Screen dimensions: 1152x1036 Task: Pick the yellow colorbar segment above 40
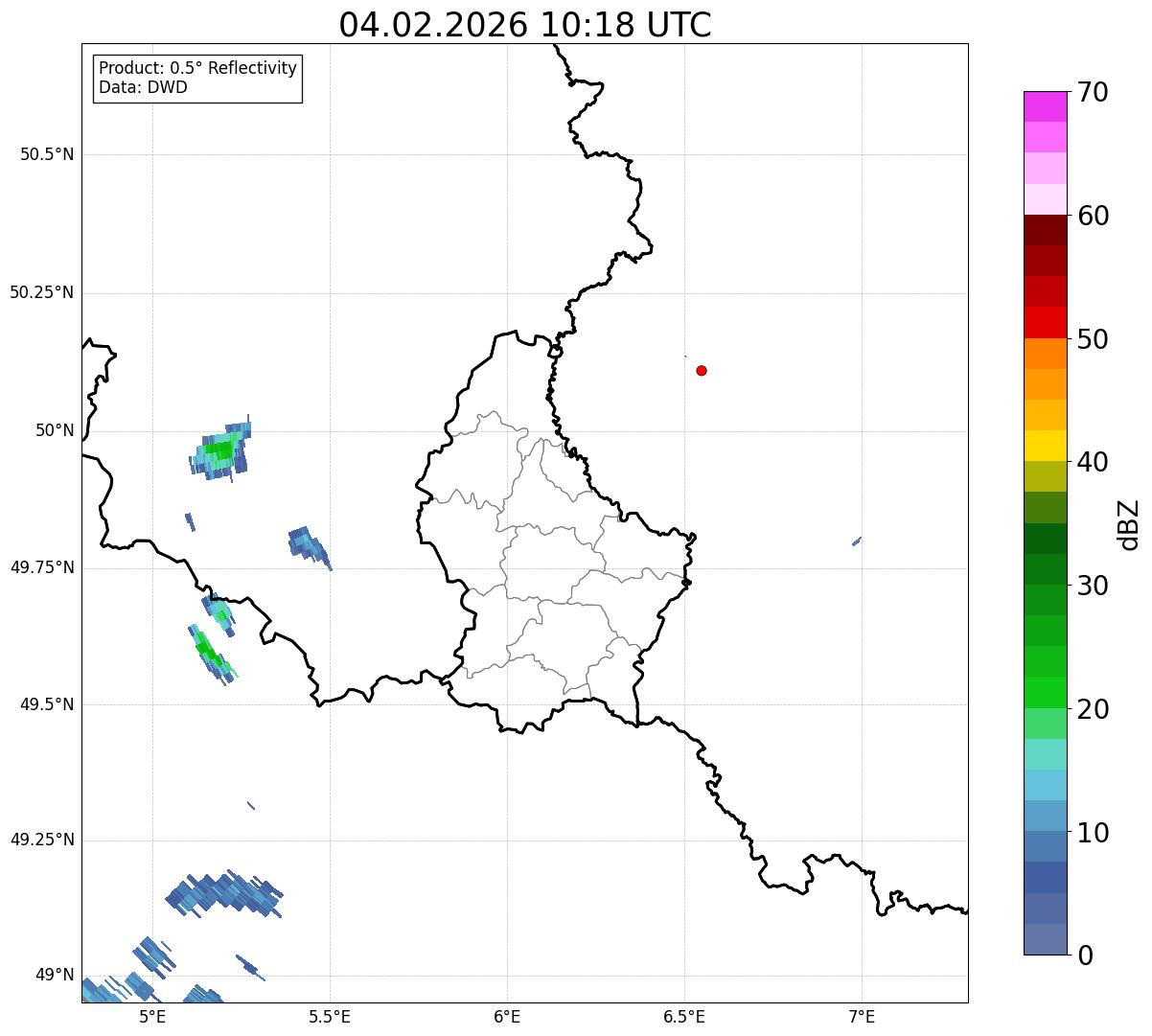click(1045, 447)
